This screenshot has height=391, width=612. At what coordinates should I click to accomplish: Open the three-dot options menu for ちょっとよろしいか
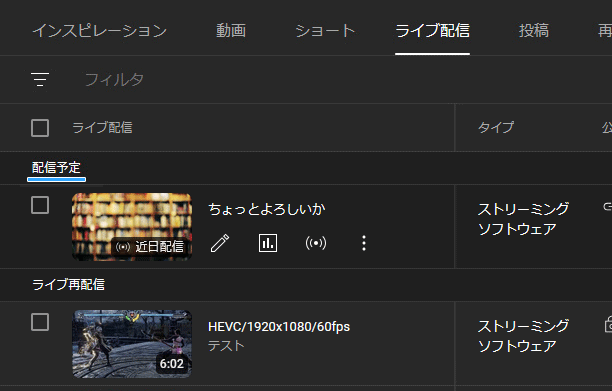click(364, 243)
